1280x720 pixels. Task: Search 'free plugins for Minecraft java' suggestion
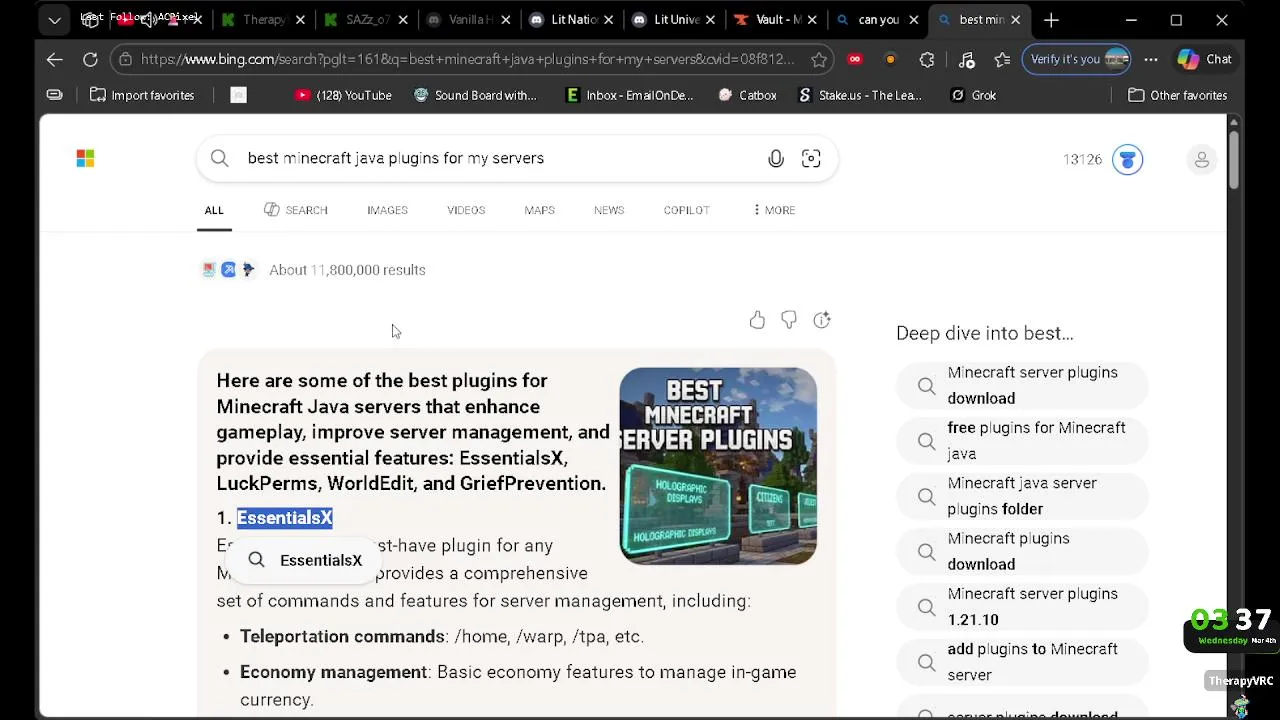pyautogui.click(x=1021, y=440)
